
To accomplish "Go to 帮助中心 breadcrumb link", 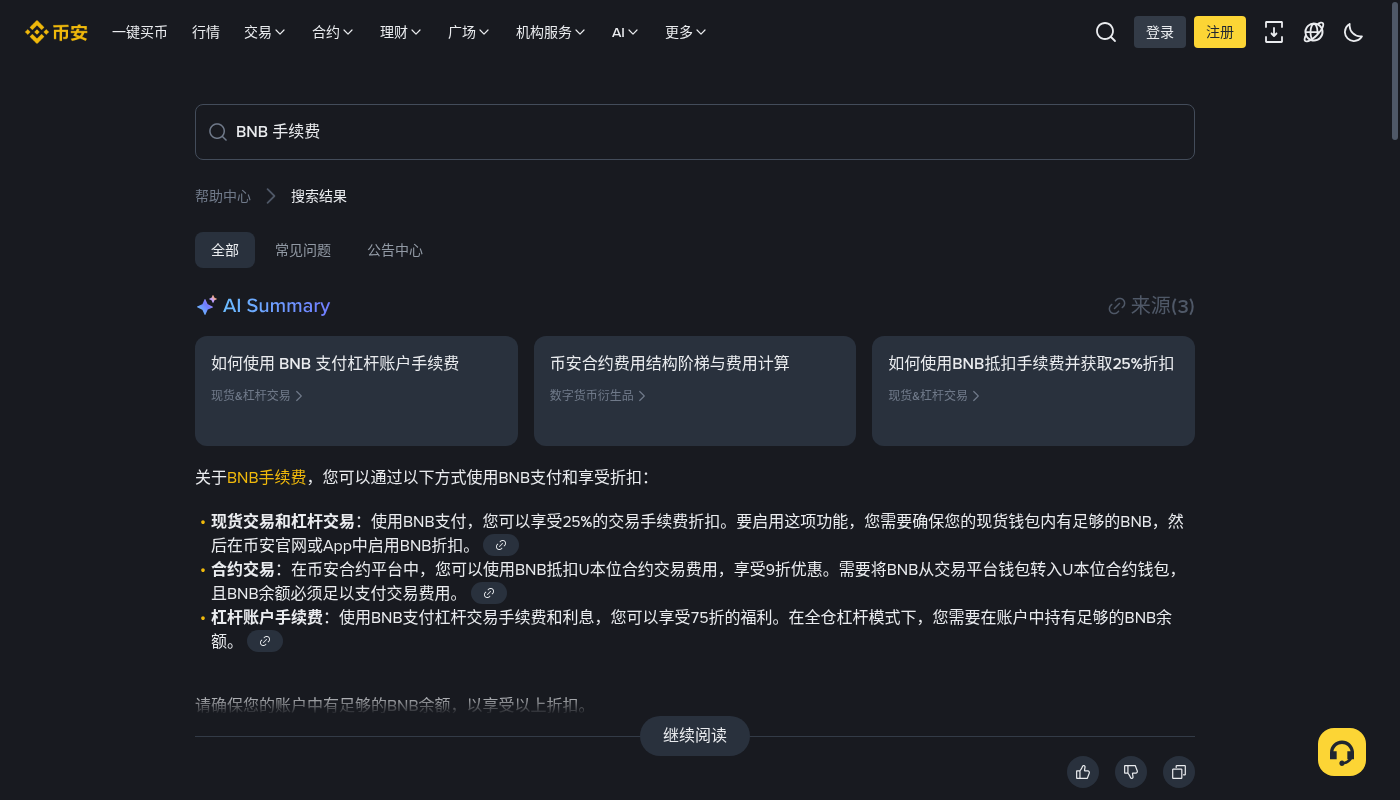I will pos(223,196).
